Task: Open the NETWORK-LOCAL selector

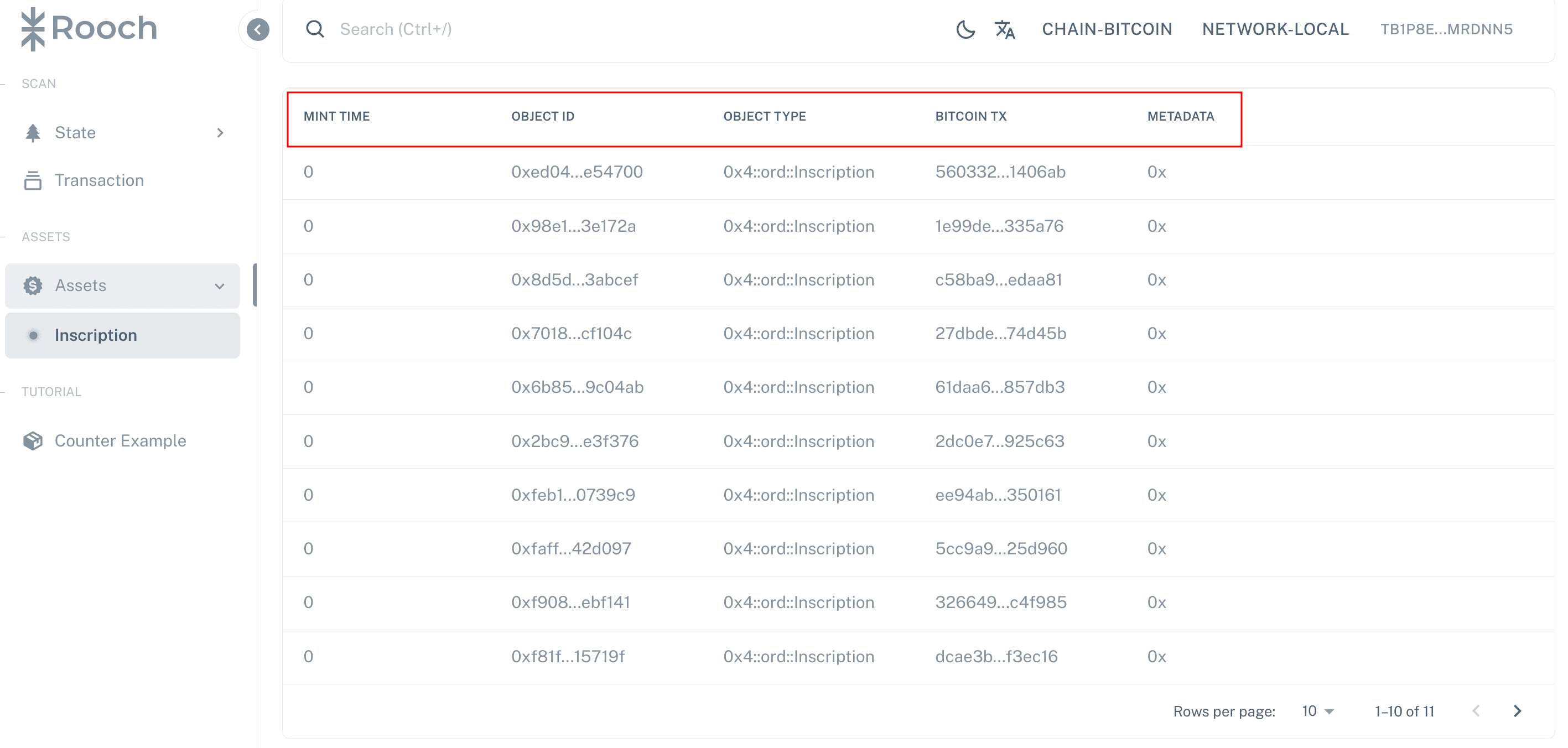Action: click(1275, 29)
